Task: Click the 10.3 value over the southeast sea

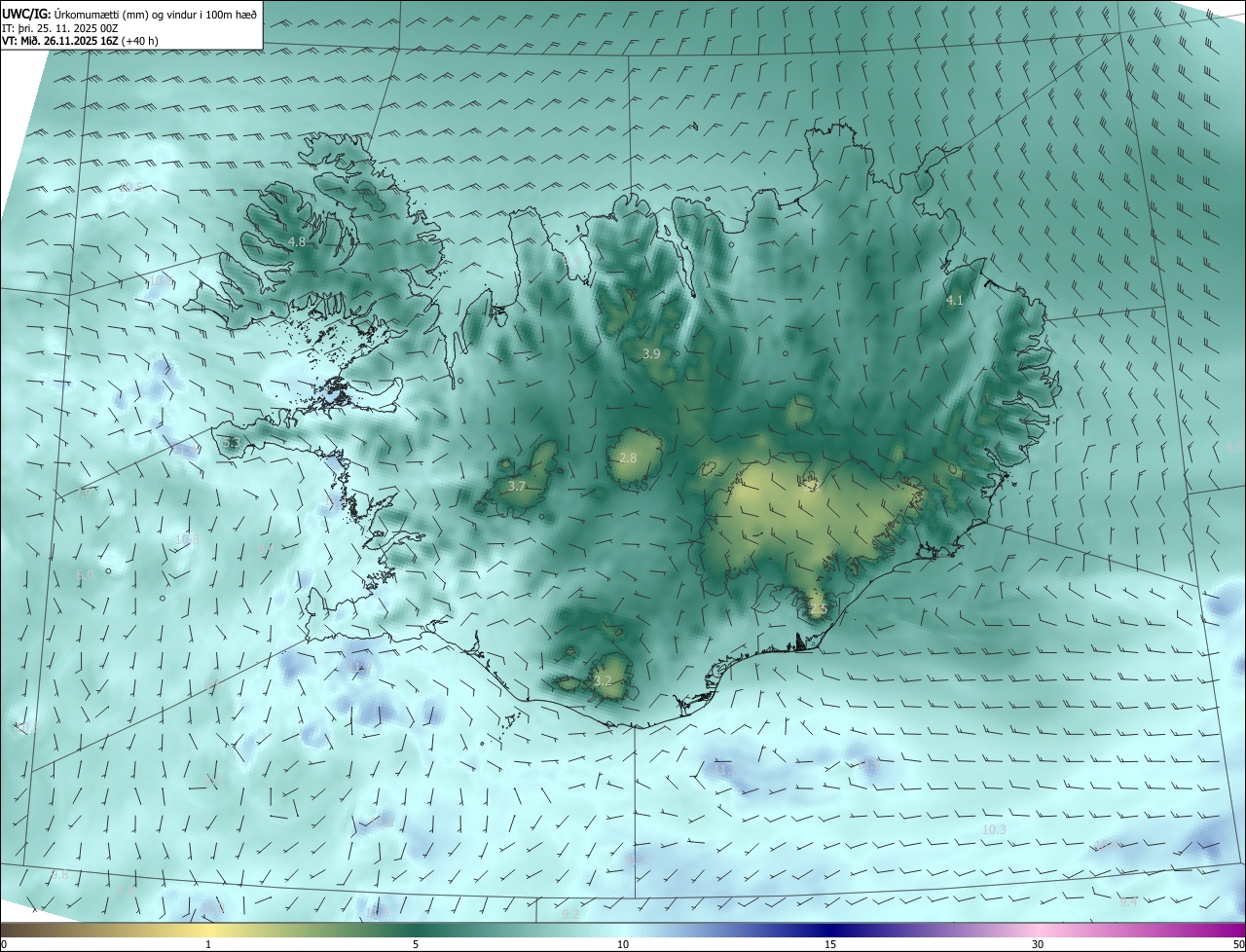Action: tap(994, 829)
